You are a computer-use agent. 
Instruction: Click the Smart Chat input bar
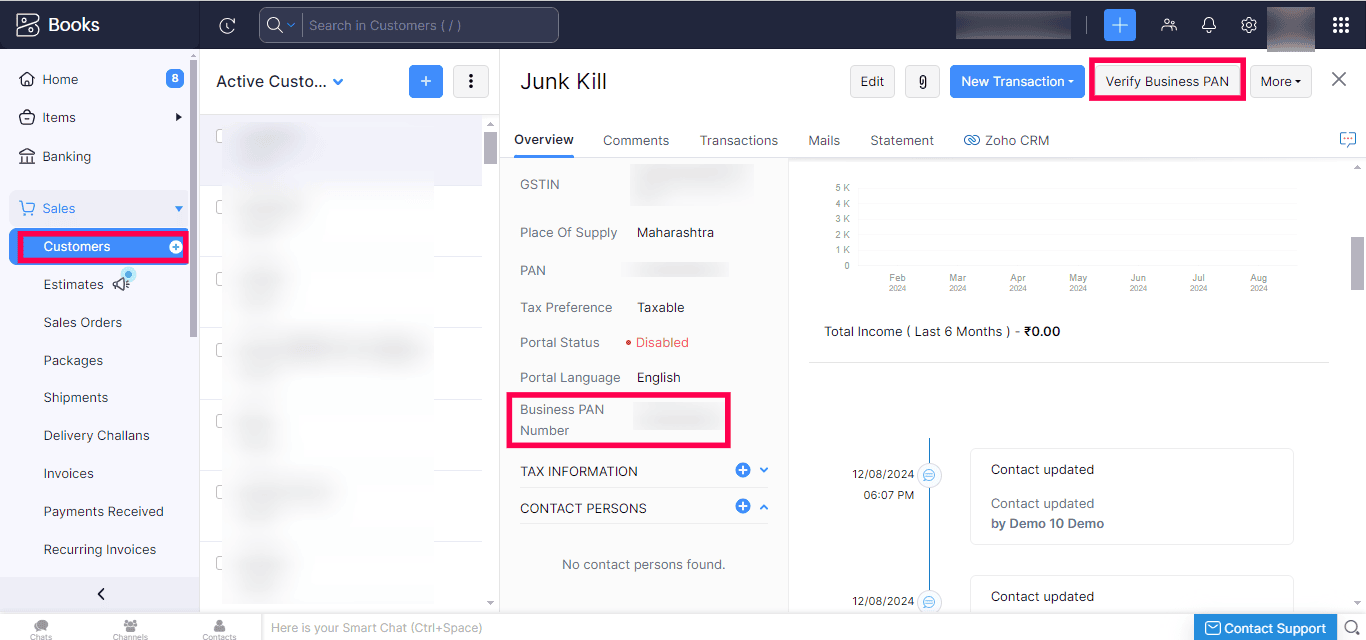click(x=727, y=628)
